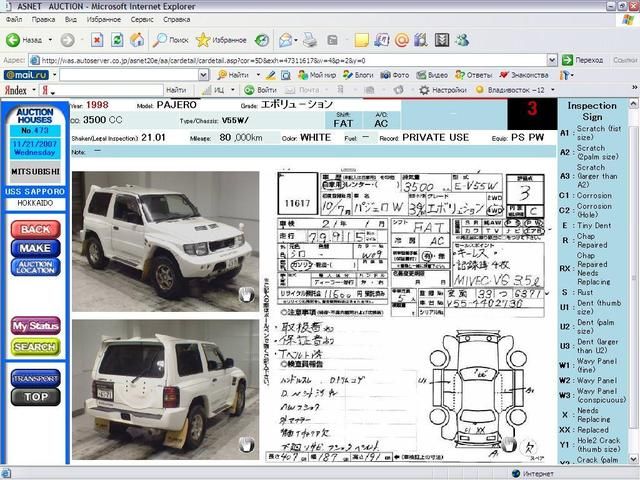
Task: Click the Mail envelope toolbar icon
Action: point(285,40)
